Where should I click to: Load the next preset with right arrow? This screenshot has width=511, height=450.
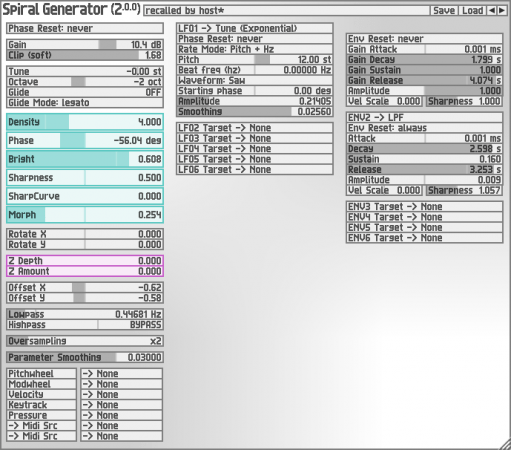pyautogui.click(x=502, y=10)
